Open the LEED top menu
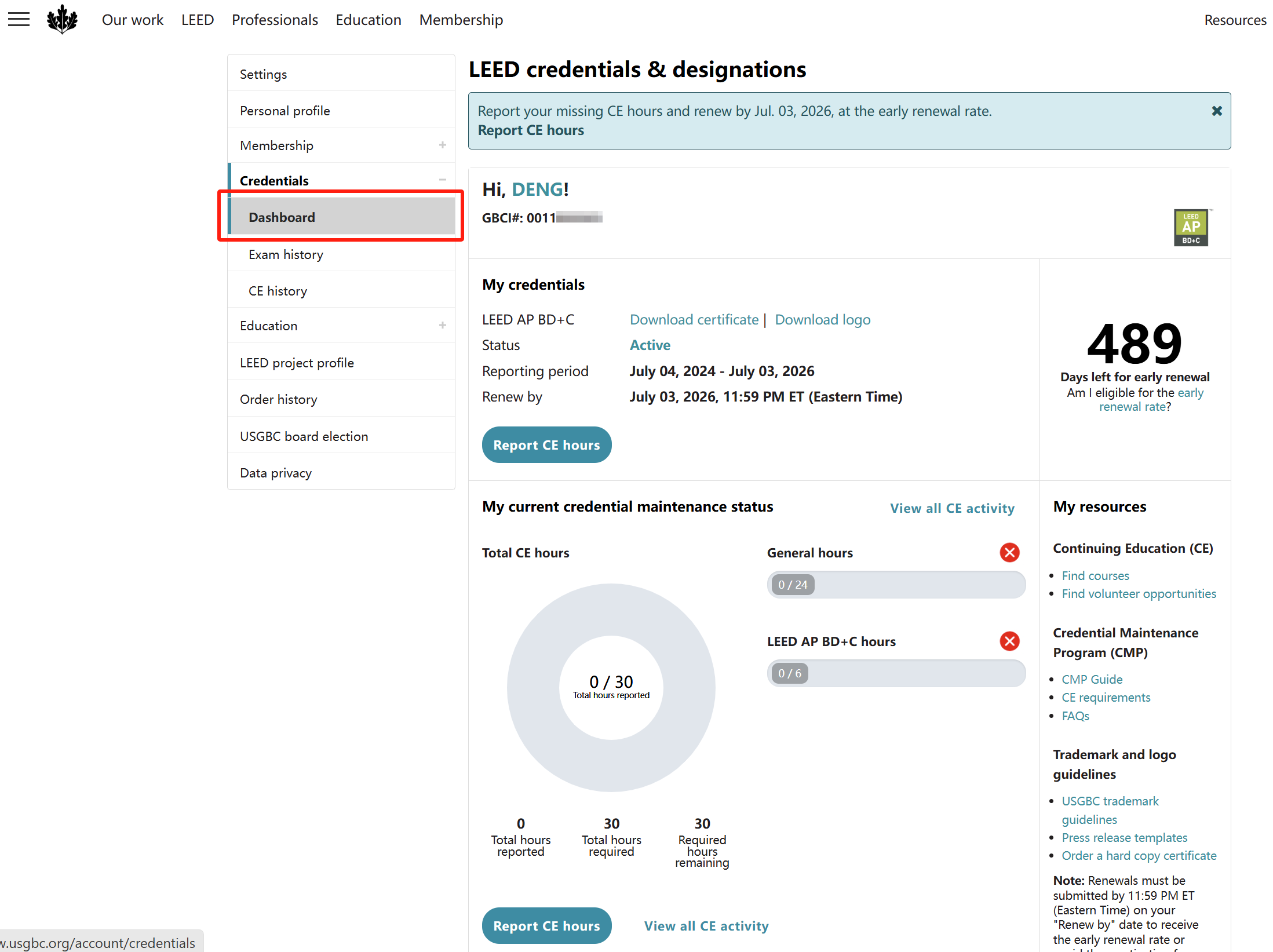Image resolution: width=1273 pixels, height=952 pixels. [198, 20]
